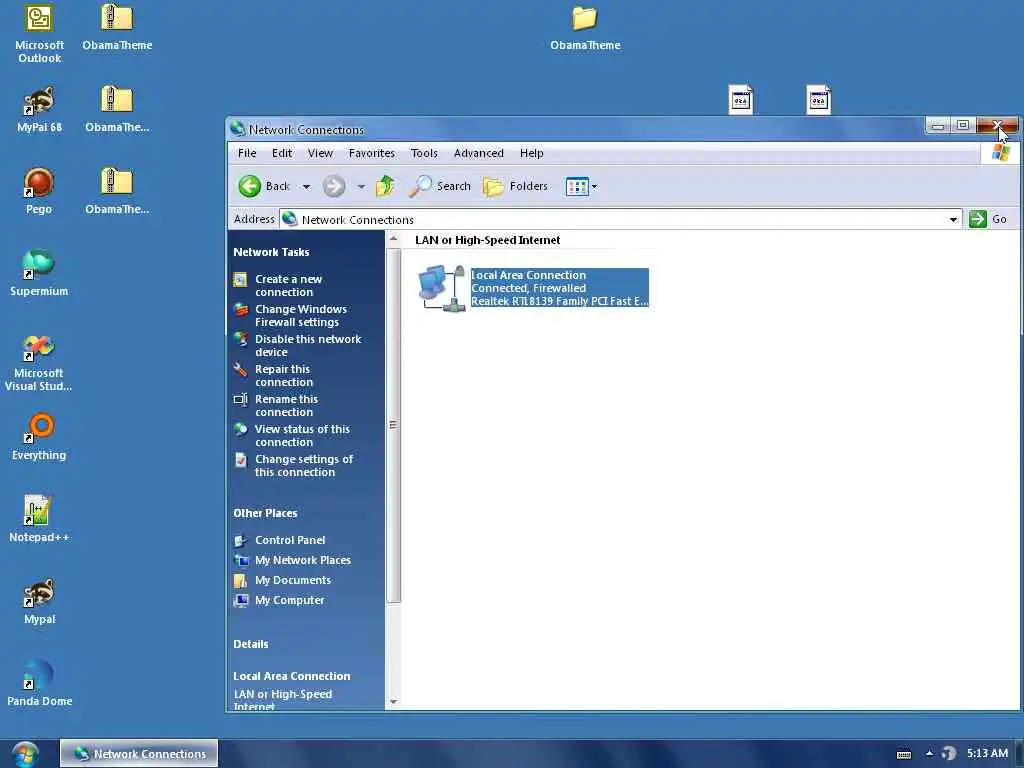Select the ObamaThe... zip beside Pego
This screenshot has height=768, width=1024.
point(118,191)
